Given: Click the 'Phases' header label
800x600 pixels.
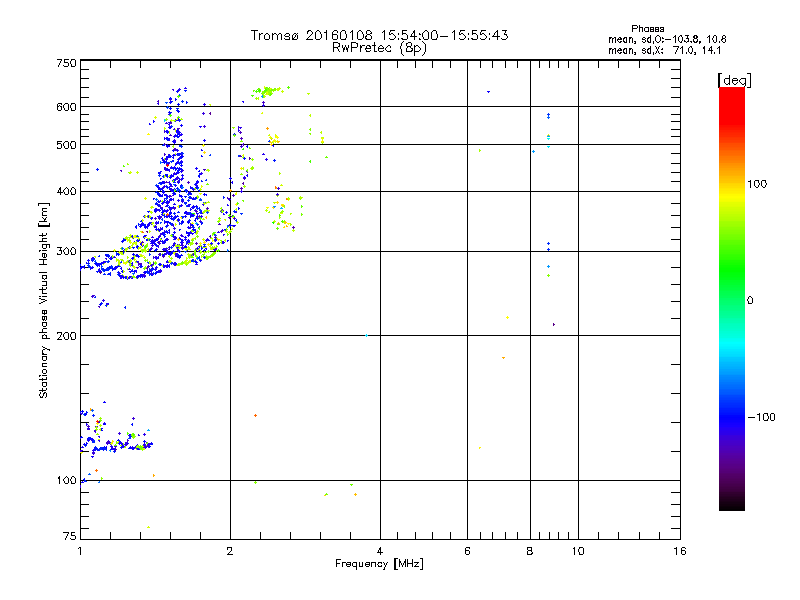Looking at the screenshot, I should point(647,29).
